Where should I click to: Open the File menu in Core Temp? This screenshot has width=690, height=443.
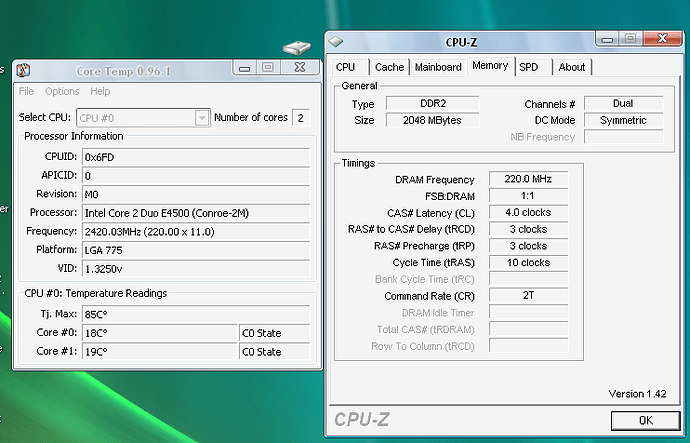pyautogui.click(x=27, y=92)
